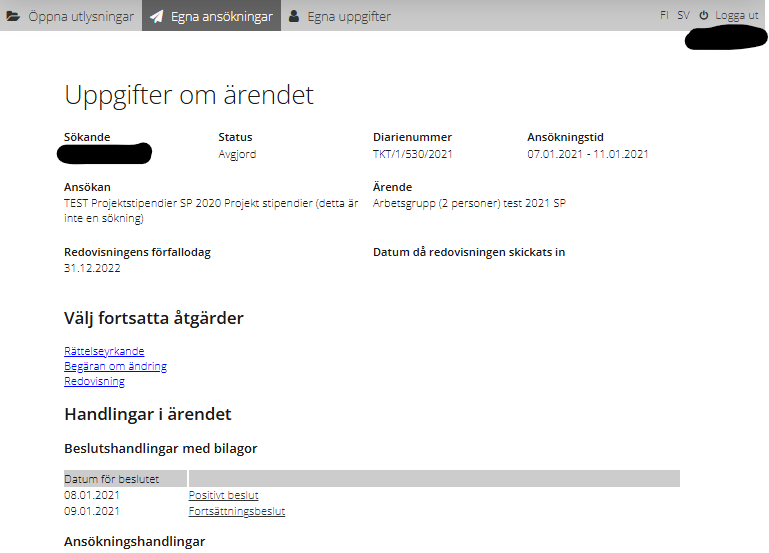Image resolution: width=769 pixels, height=553 pixels.
Task: Click the open folder icon in navigation
Action: click(13, 16)
